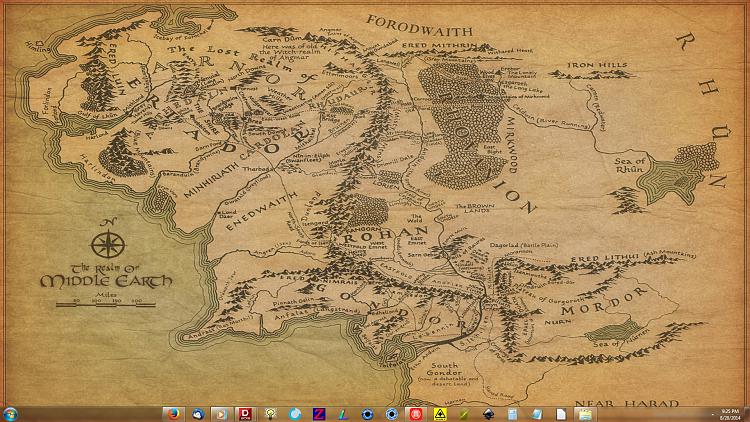
Task: Launch Inkscape black diamond taskbar icon
Action: [x=488, y=414]
